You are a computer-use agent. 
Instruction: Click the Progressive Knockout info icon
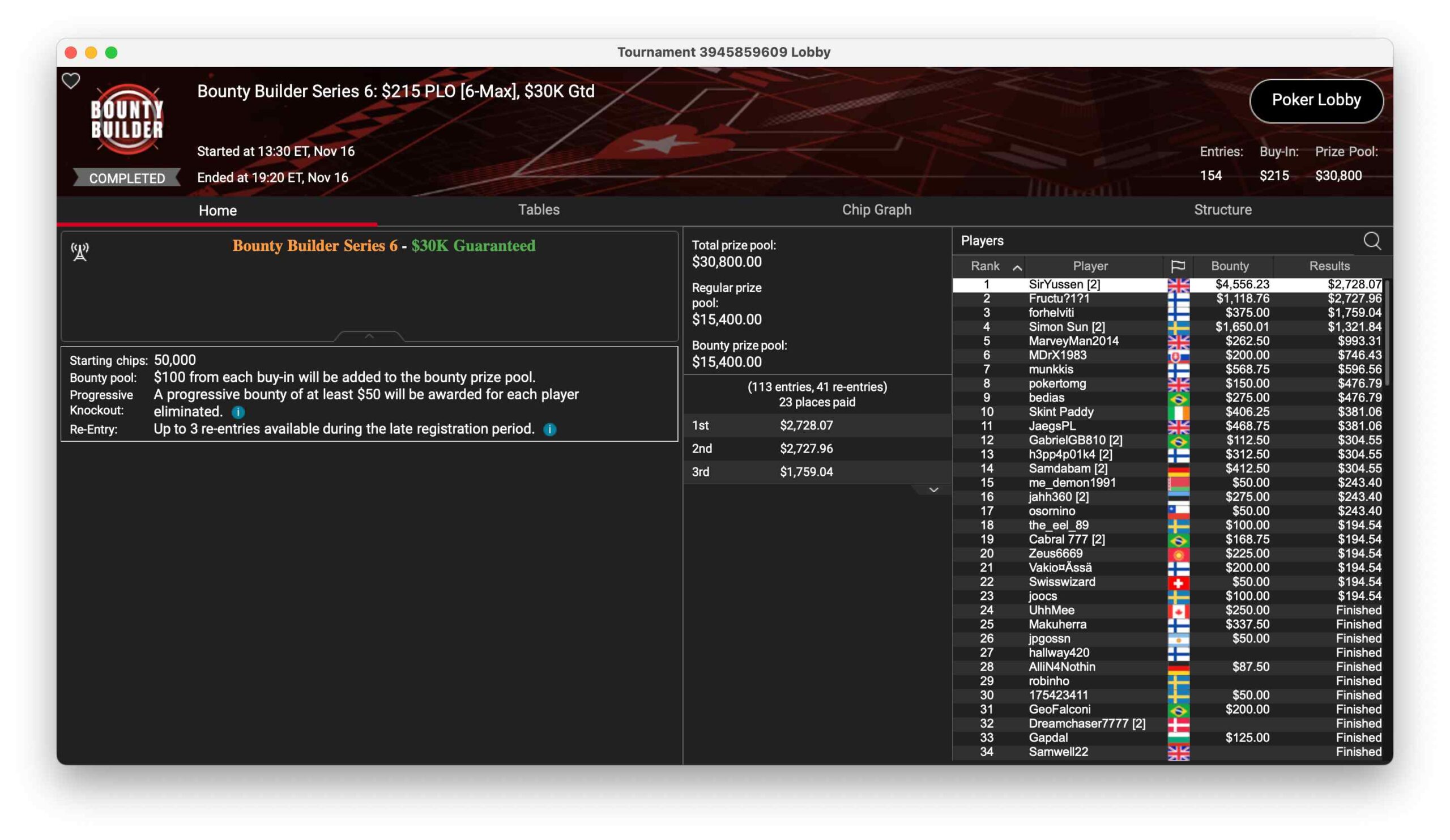coord(238,412)
